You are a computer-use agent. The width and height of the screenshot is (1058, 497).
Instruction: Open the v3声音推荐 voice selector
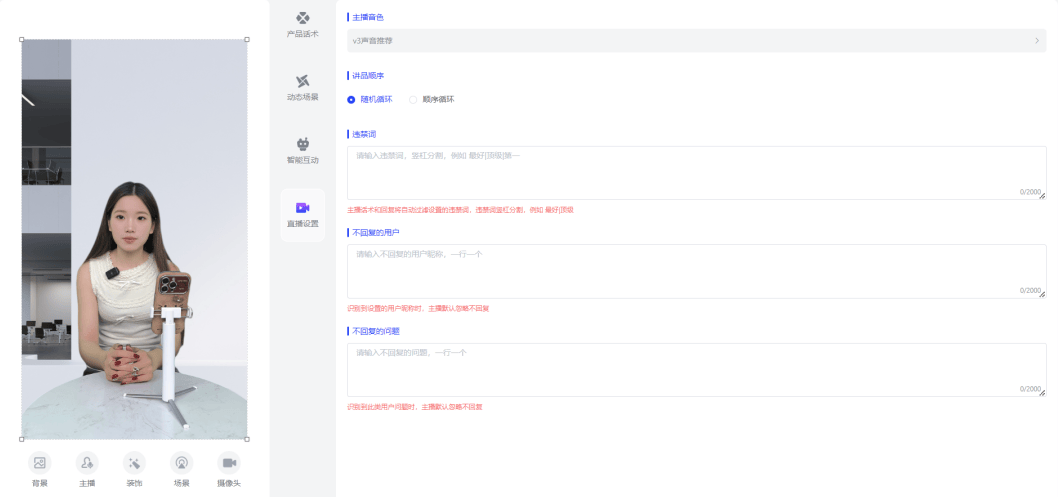pyautogui.click(x=696, y=40)
